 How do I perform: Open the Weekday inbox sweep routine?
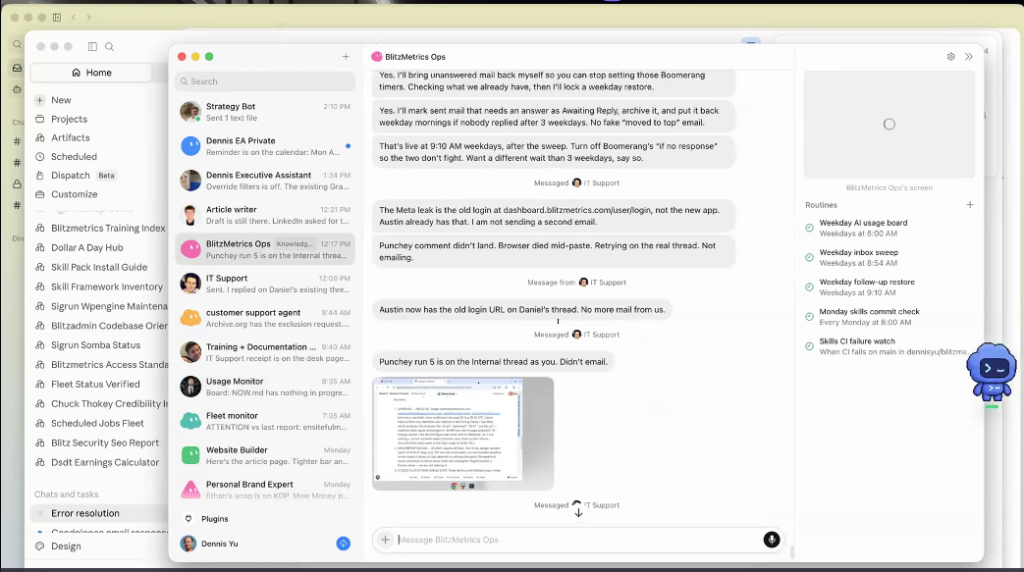click(x=888, y=257)
